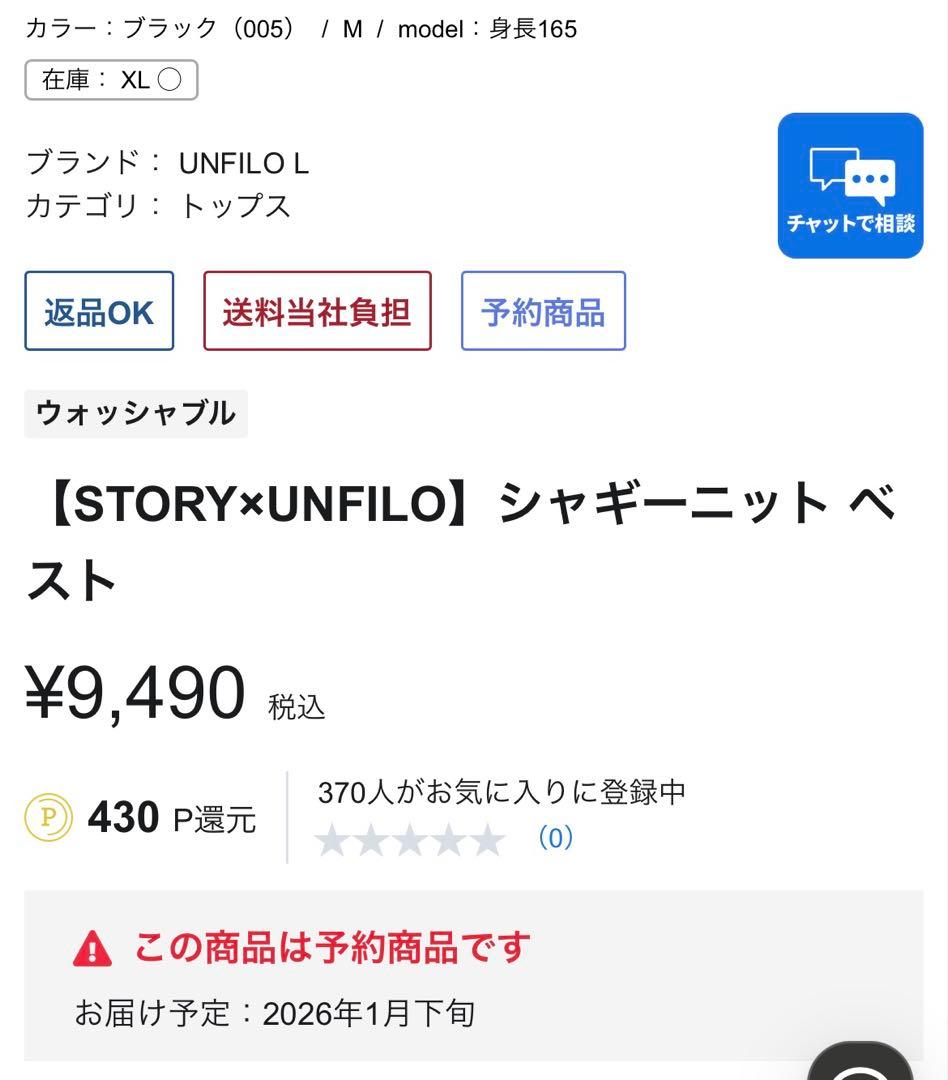Select the 在庫 XL stock availability toggle
The height and width of the screenshot is (1080, 948).
(110, 80)
